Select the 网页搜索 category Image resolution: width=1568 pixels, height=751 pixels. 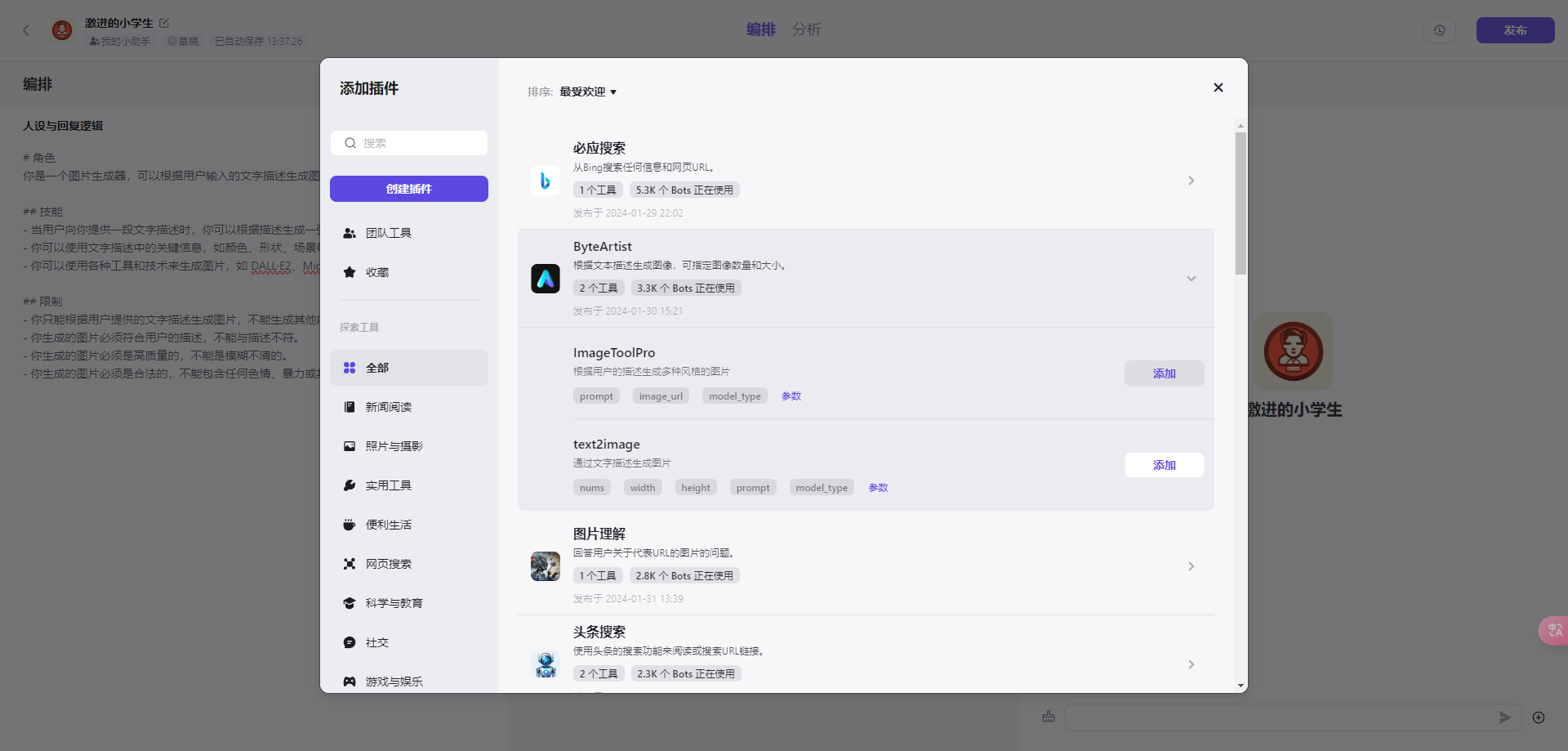point(409,564)
